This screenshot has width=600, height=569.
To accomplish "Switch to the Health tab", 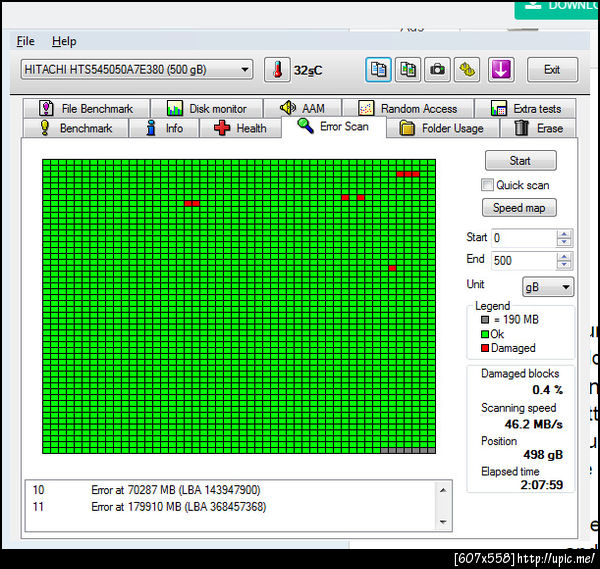I will (240, 128).
